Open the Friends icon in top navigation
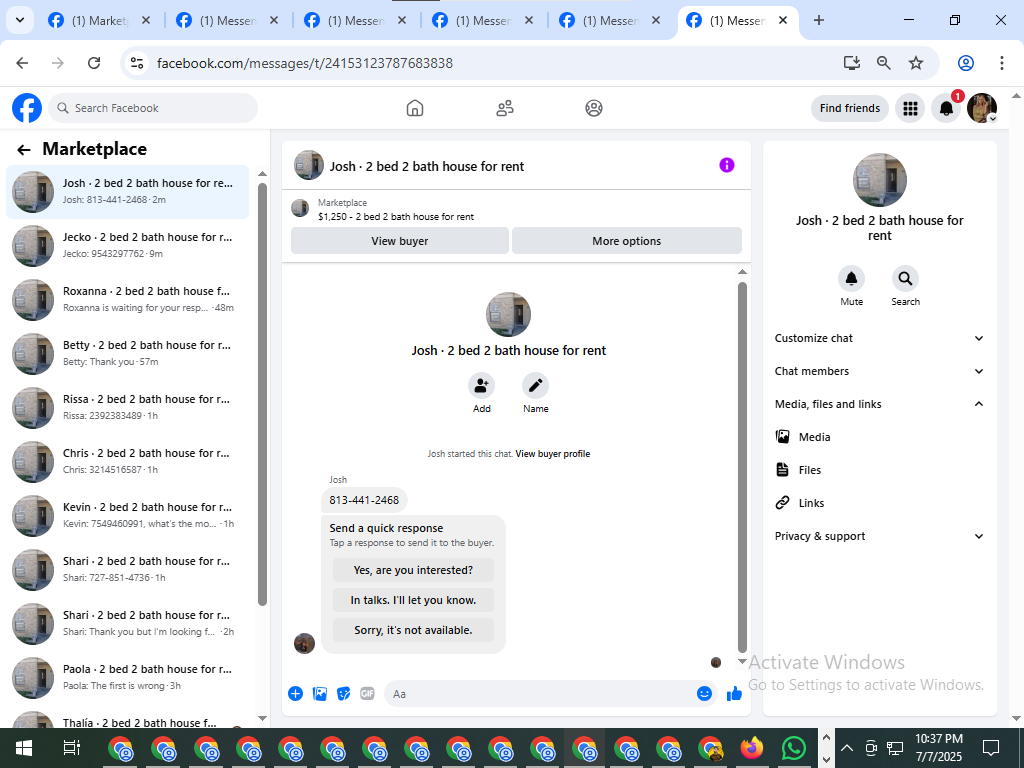 pyautogui.click(x=505, y=108)
